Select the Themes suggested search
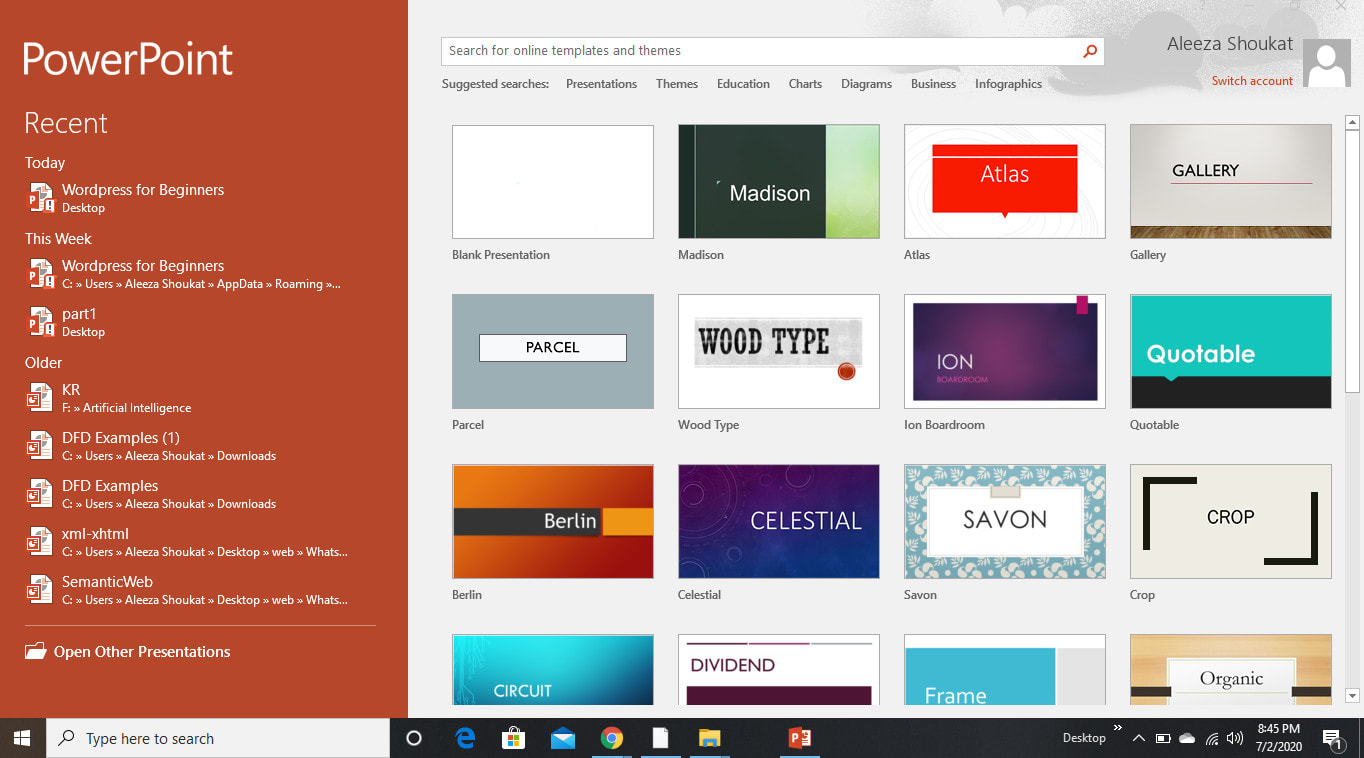This screenshot has width=1364, height=758. [676, 84]
